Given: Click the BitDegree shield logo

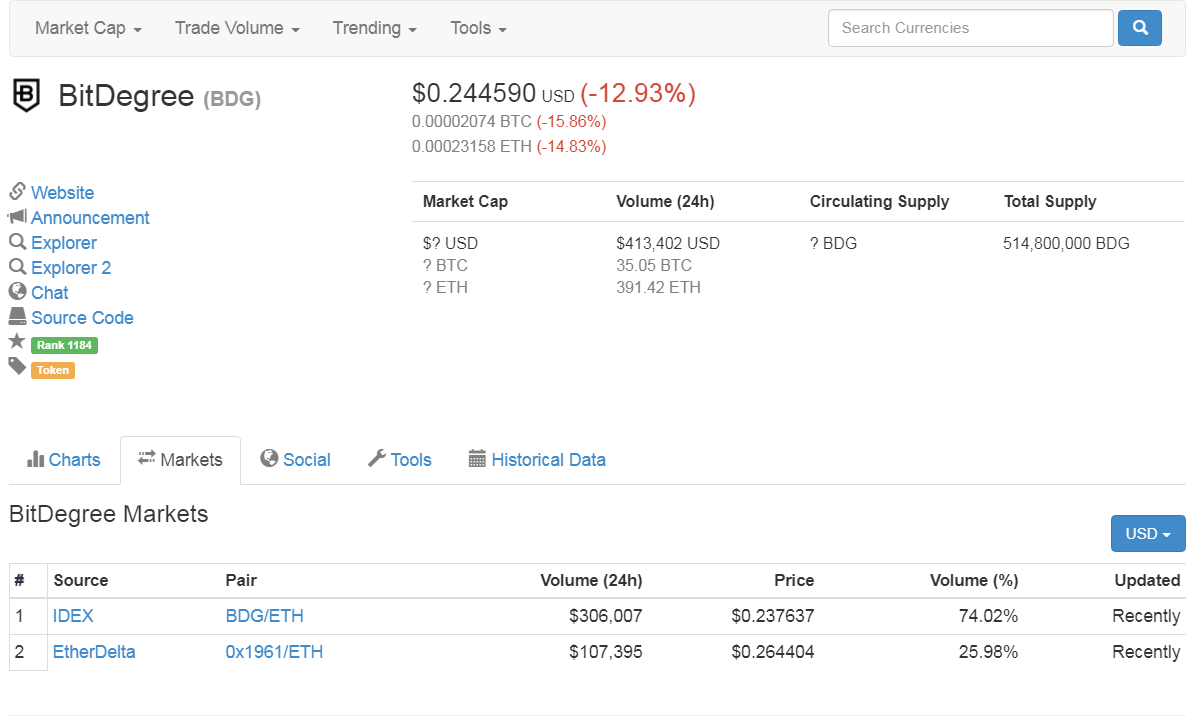Looking at the screenshot, I should tap(27, 96).
